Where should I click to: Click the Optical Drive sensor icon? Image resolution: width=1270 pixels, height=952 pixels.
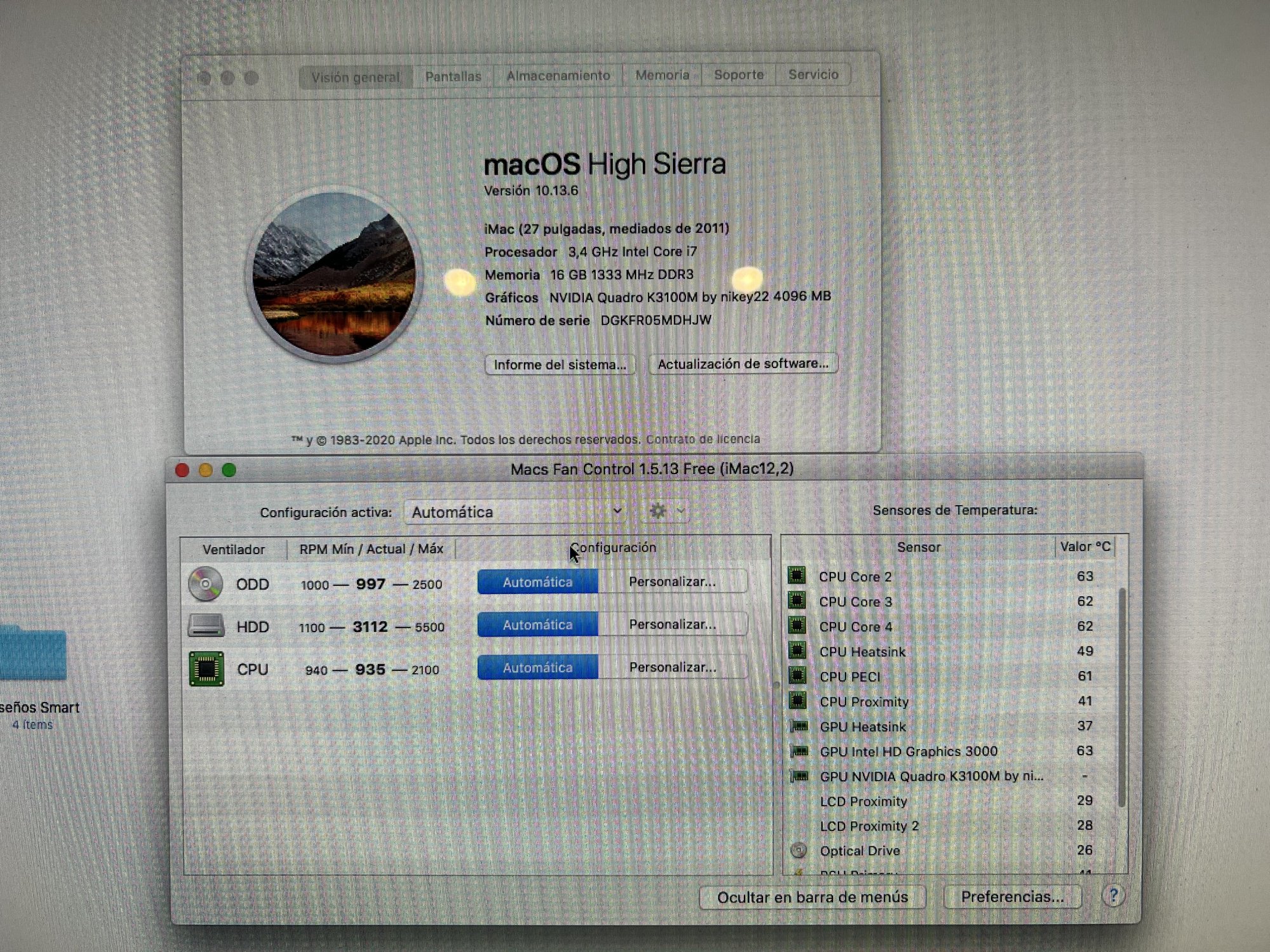tap(799, 850)
